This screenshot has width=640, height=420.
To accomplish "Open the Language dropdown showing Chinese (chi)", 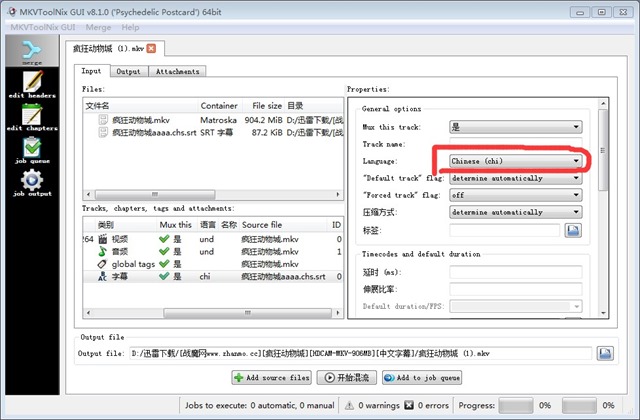I will coord(514,161).
